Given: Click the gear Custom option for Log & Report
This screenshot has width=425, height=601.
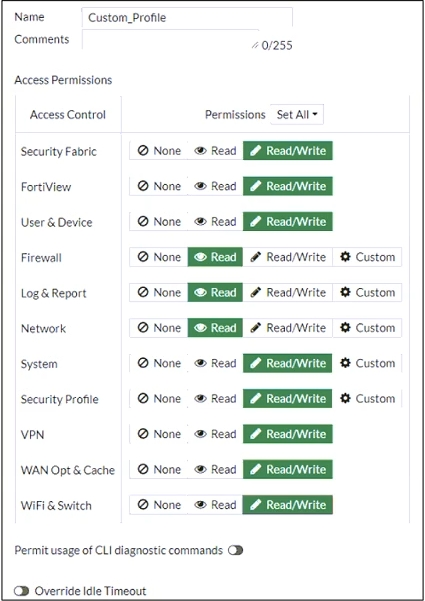Looking at the screenshot, I should click(367, 292).
